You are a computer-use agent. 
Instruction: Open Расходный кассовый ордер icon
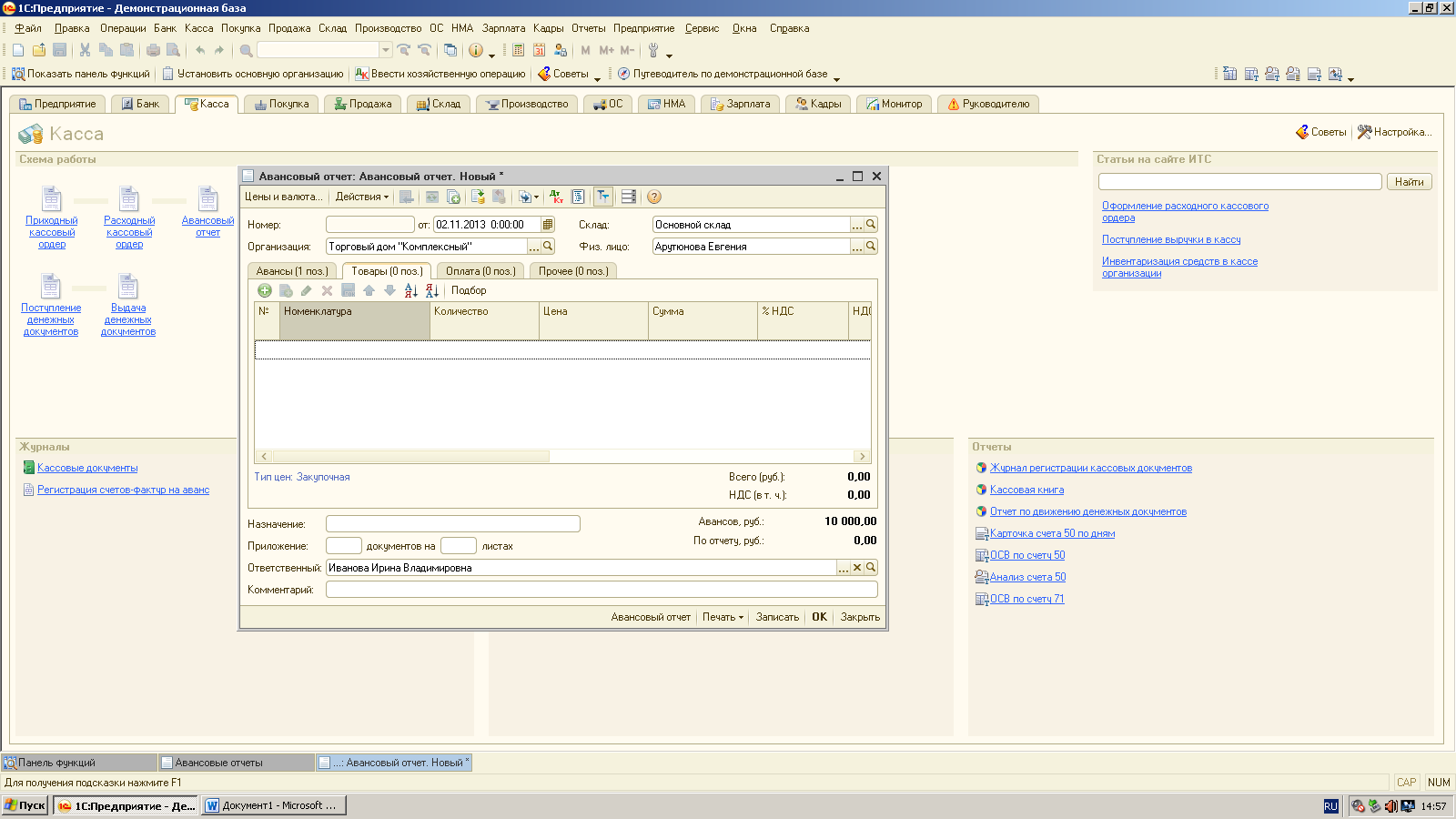pyautogui.click(x=129, y=198)
